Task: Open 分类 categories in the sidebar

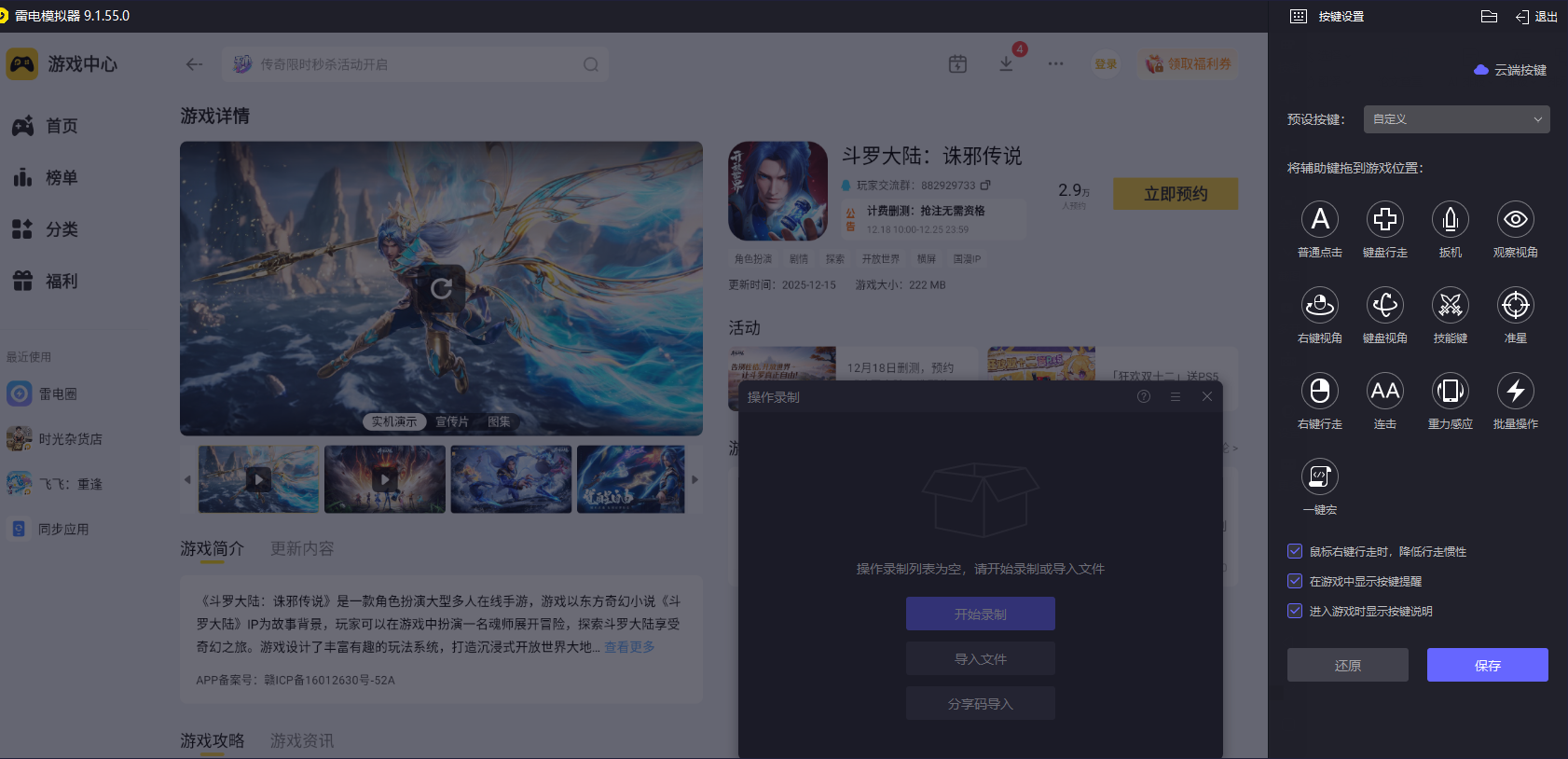Action: point(45,229)
